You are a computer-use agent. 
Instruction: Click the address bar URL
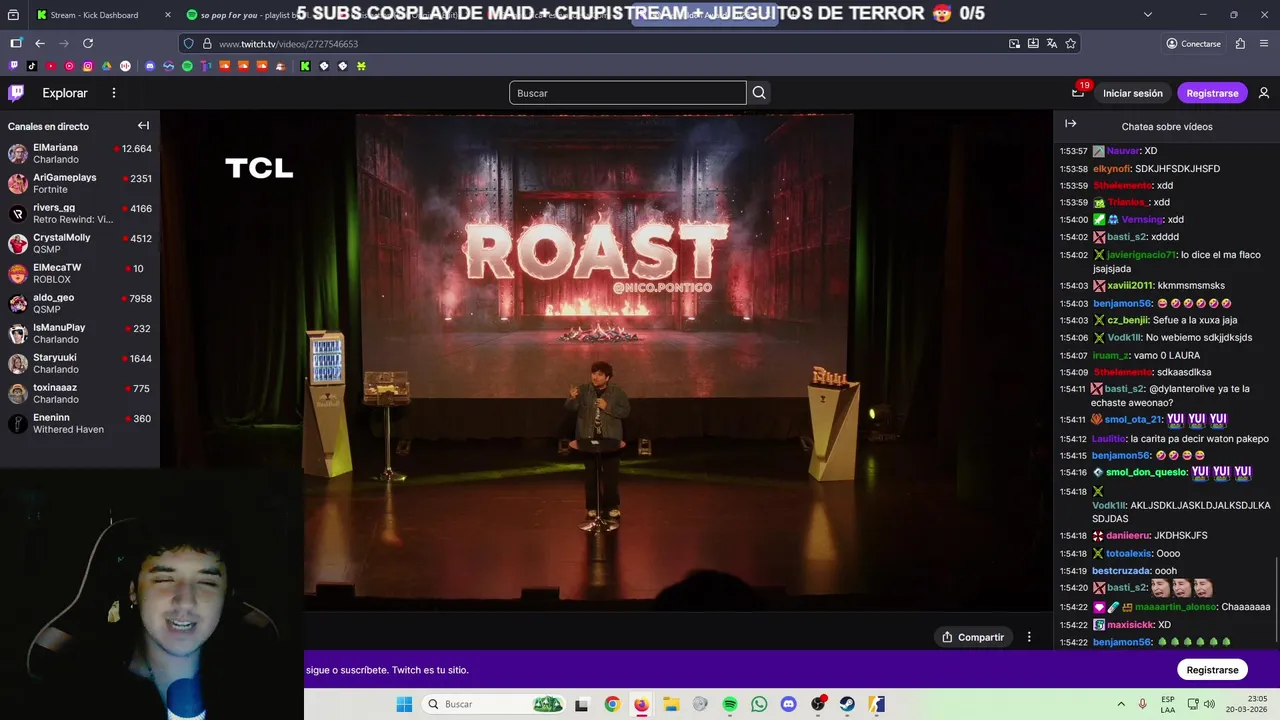289,44
